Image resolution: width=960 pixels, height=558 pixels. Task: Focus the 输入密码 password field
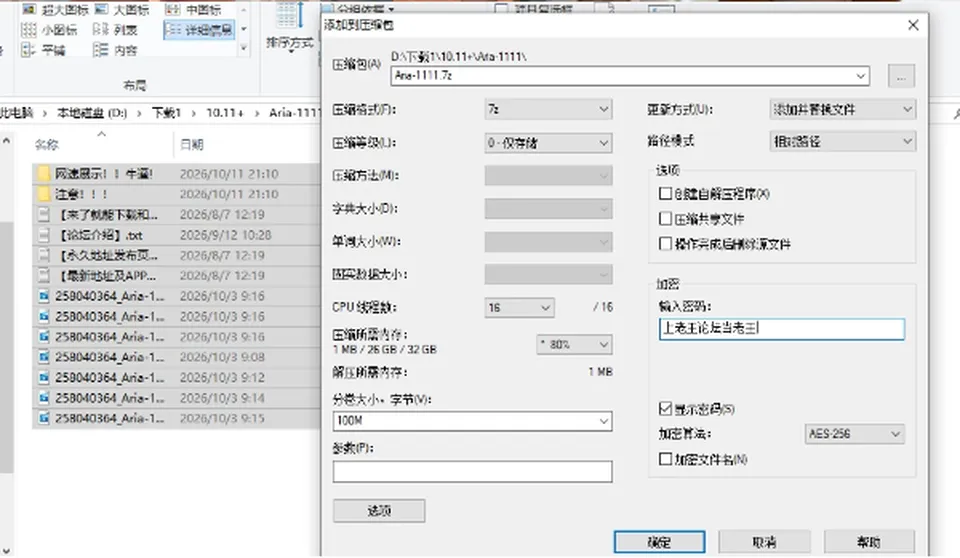pos(782,329)
